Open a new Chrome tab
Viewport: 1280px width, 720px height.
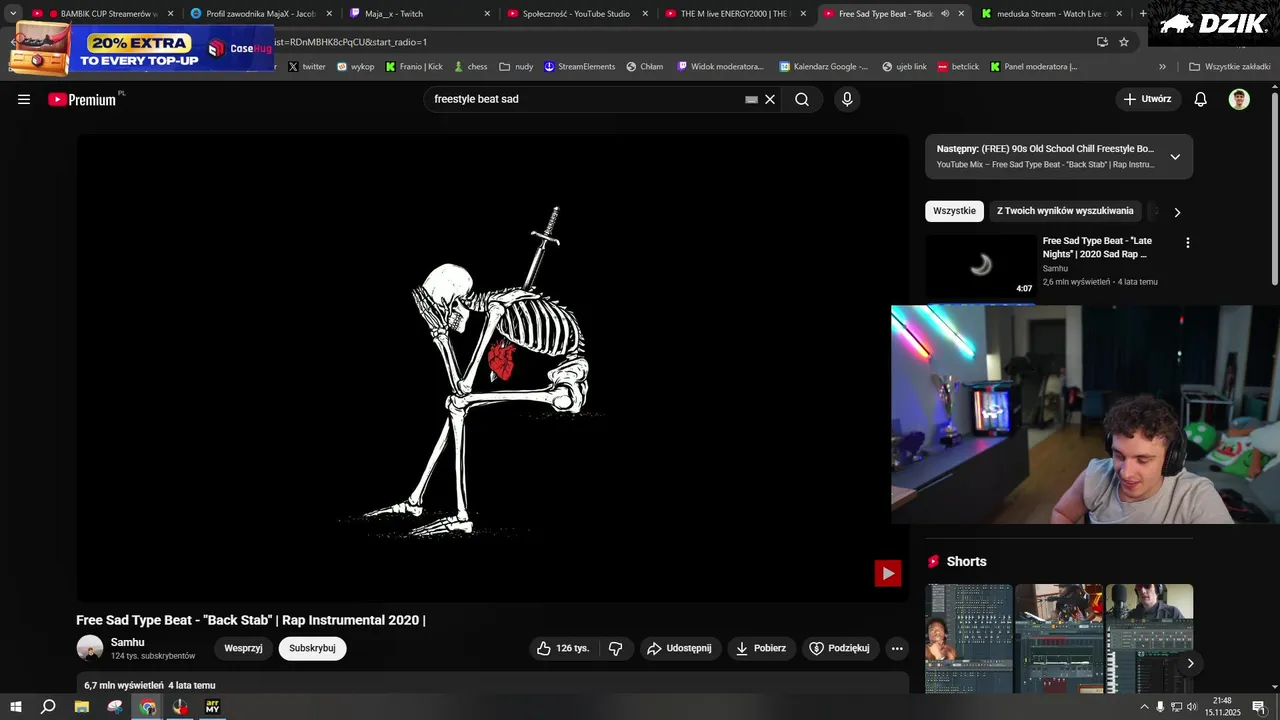tap(1143, 14)
